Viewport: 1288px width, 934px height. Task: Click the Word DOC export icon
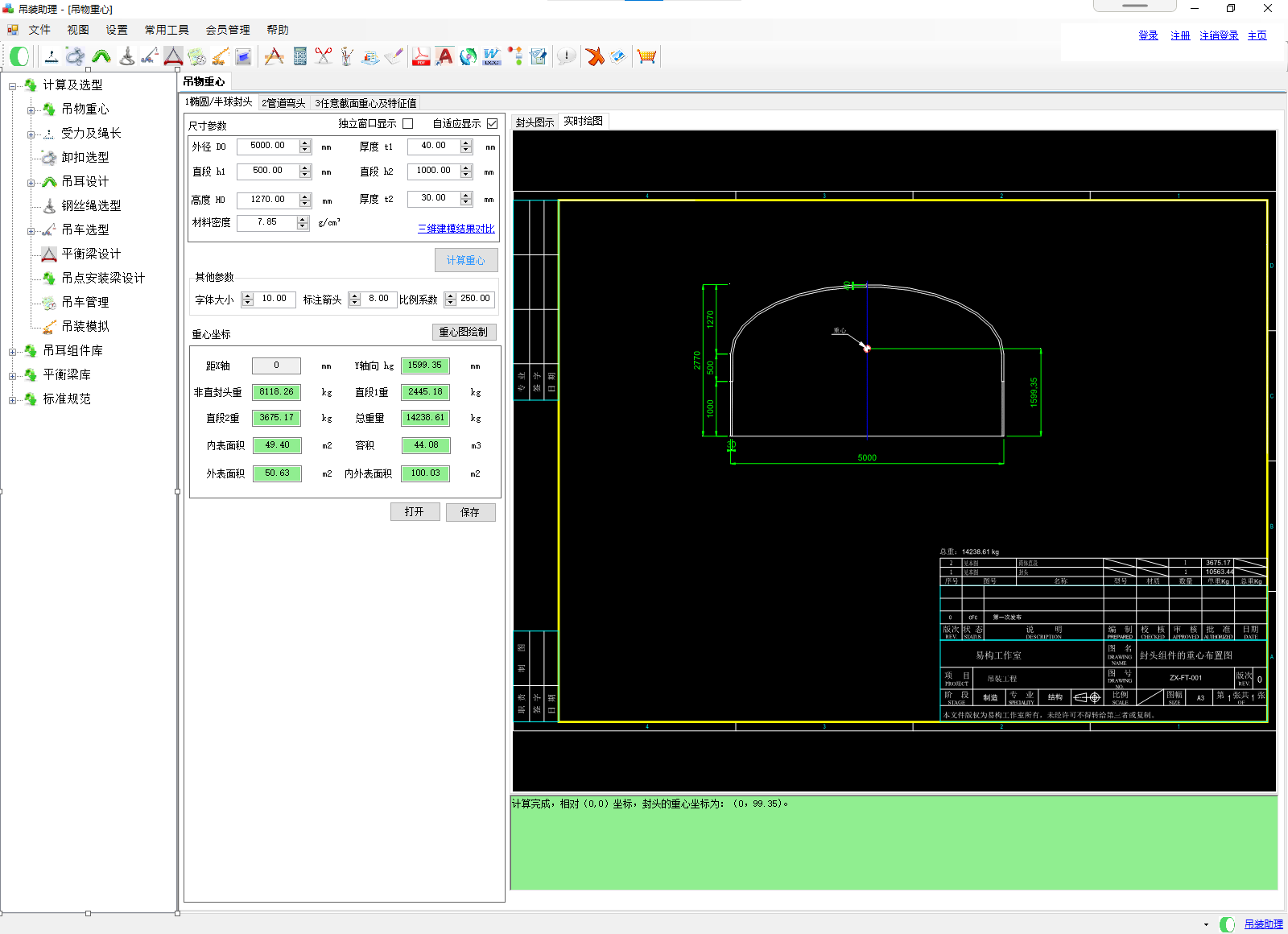[x=491, y=56]
